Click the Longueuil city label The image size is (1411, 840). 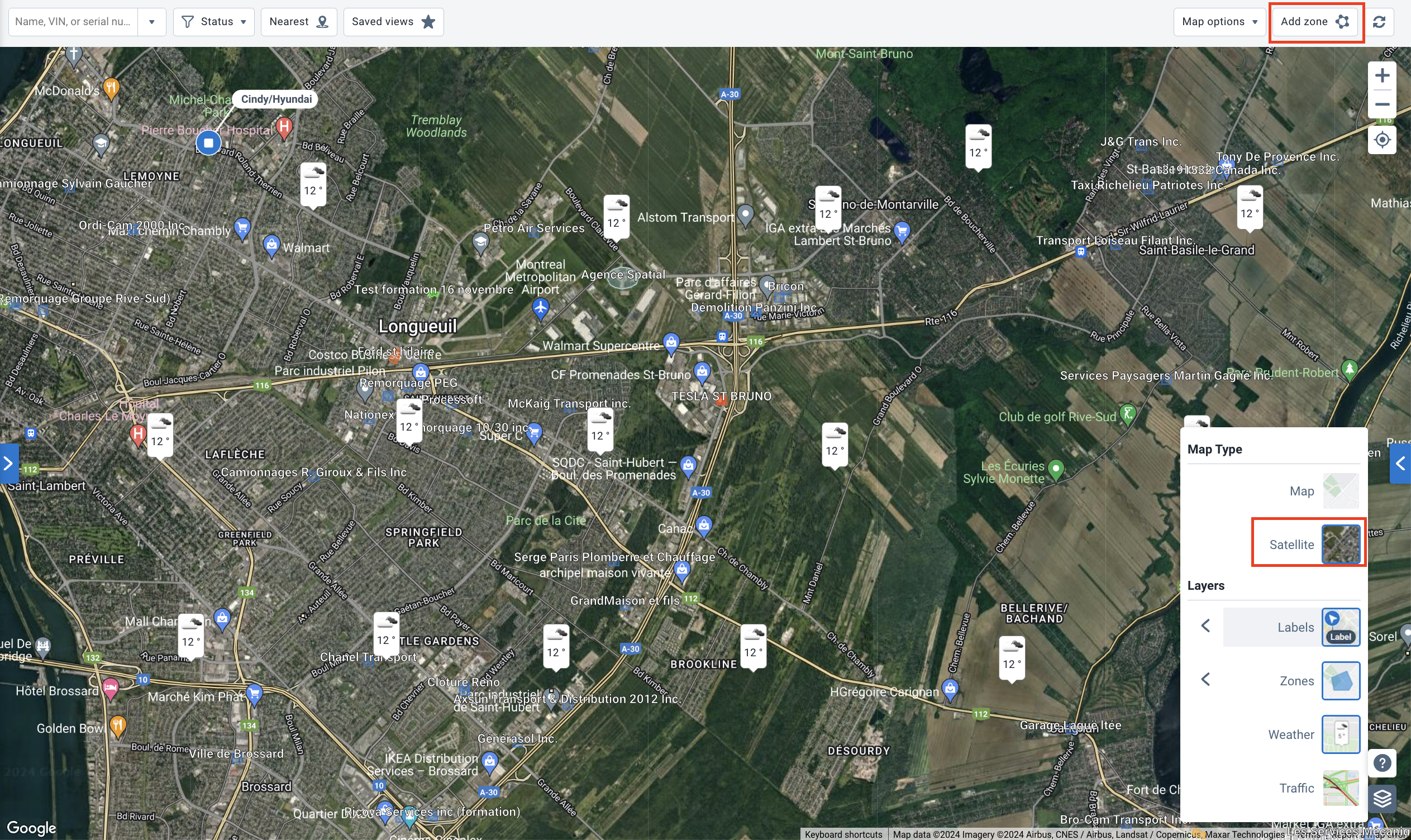click(x=417, y=327)
